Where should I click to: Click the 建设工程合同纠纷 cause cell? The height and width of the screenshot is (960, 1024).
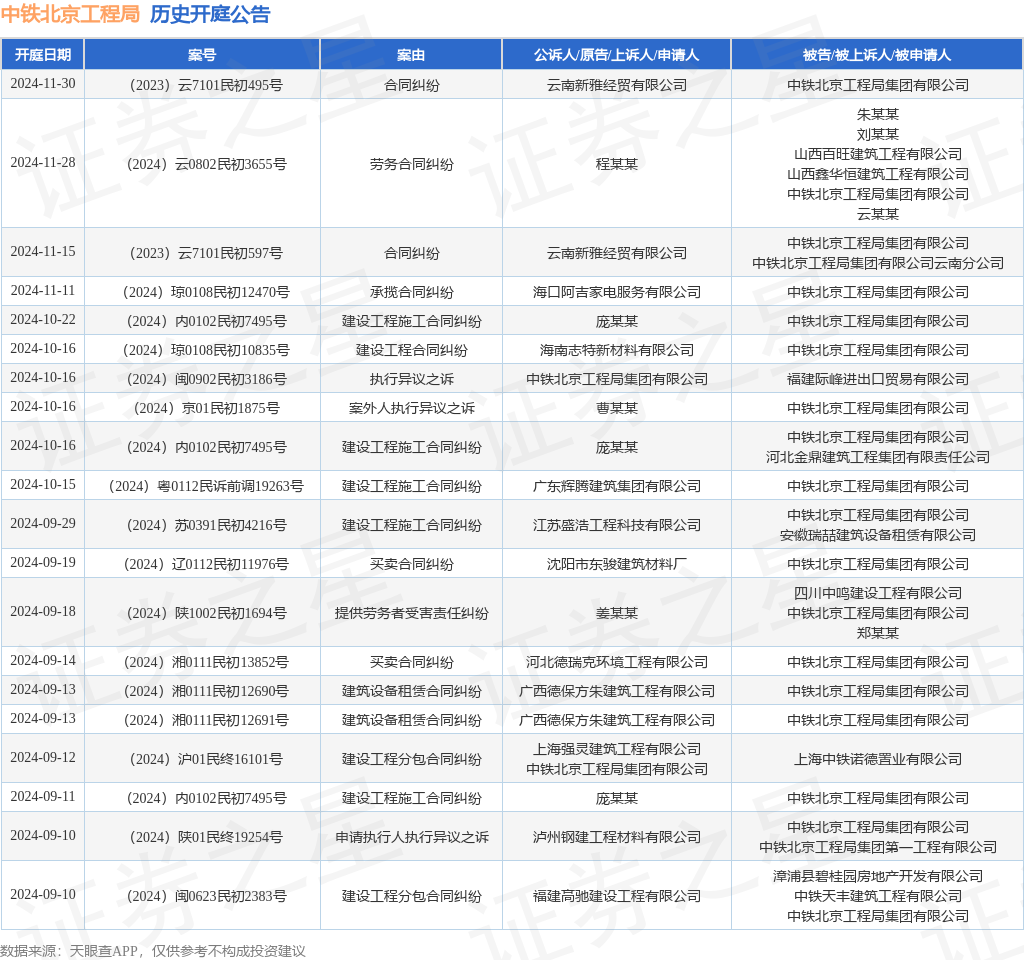[x=411, y=351]
